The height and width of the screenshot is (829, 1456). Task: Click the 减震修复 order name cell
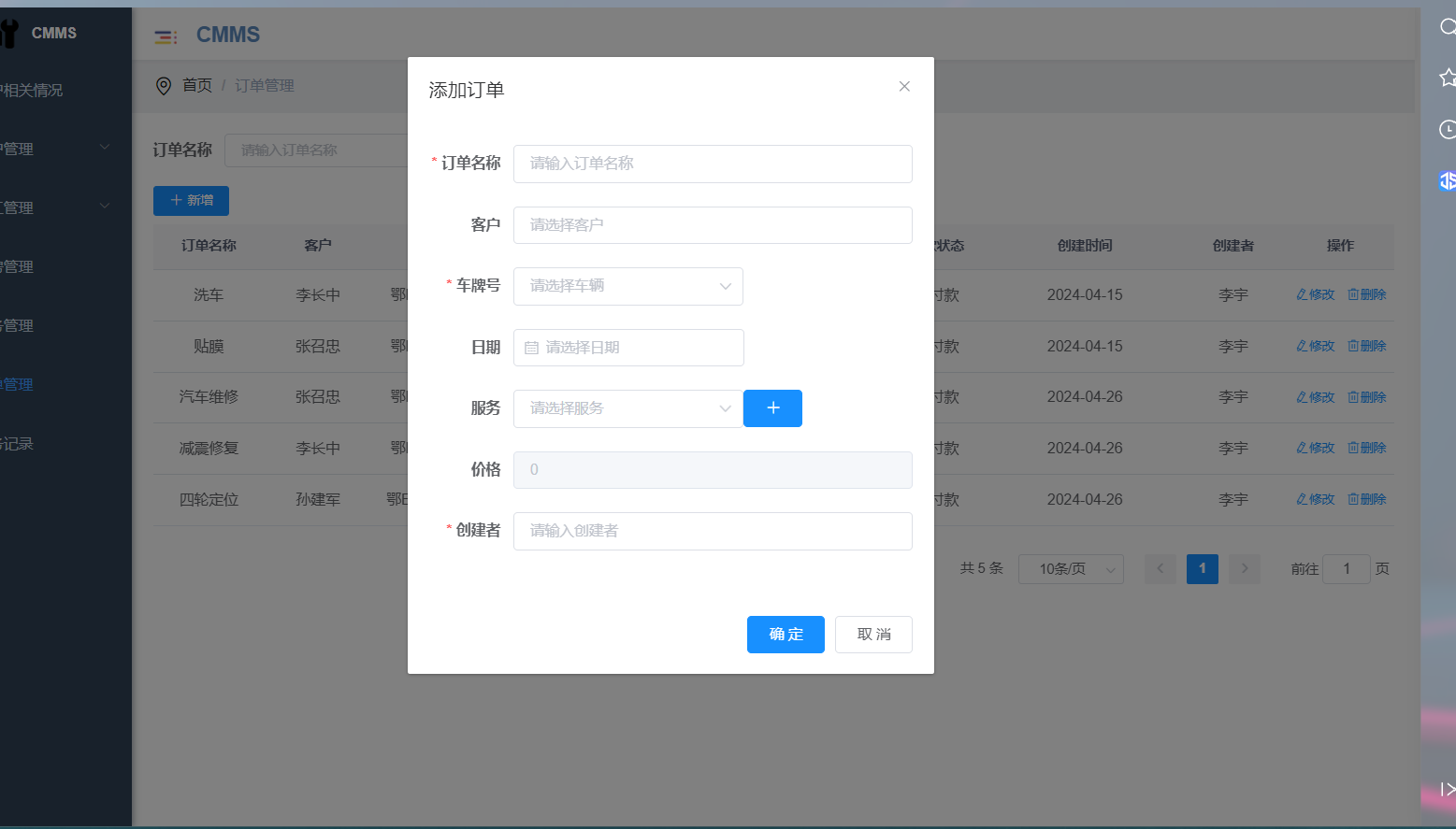(209, 449)
